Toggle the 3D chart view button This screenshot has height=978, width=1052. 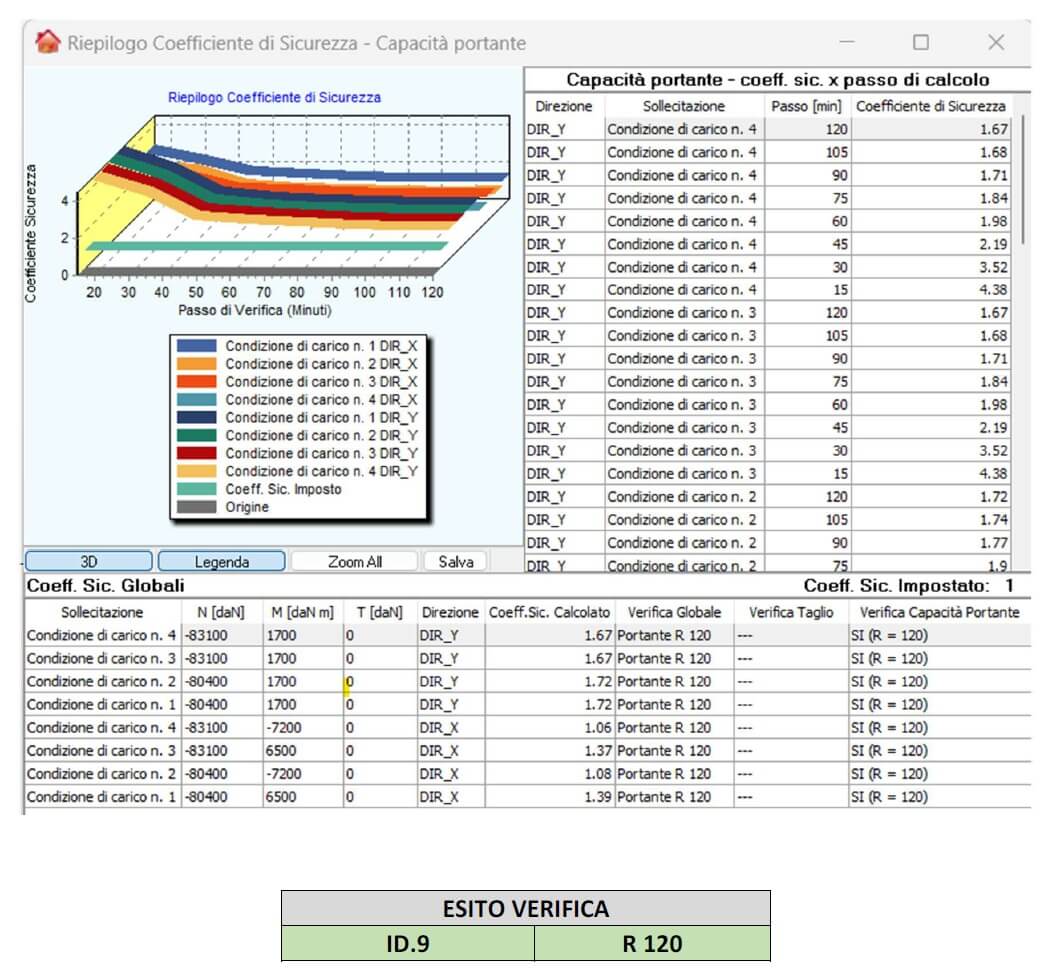(x=89, y=561)
